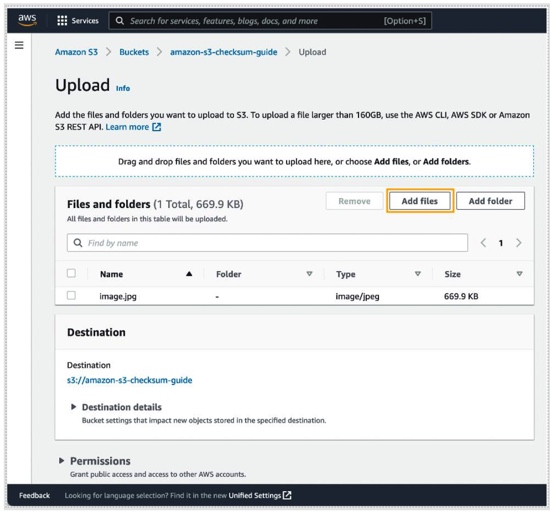Click the Add folder button
Image resolution: width=550 pixels, height=516 pixels.
point(490,201)
